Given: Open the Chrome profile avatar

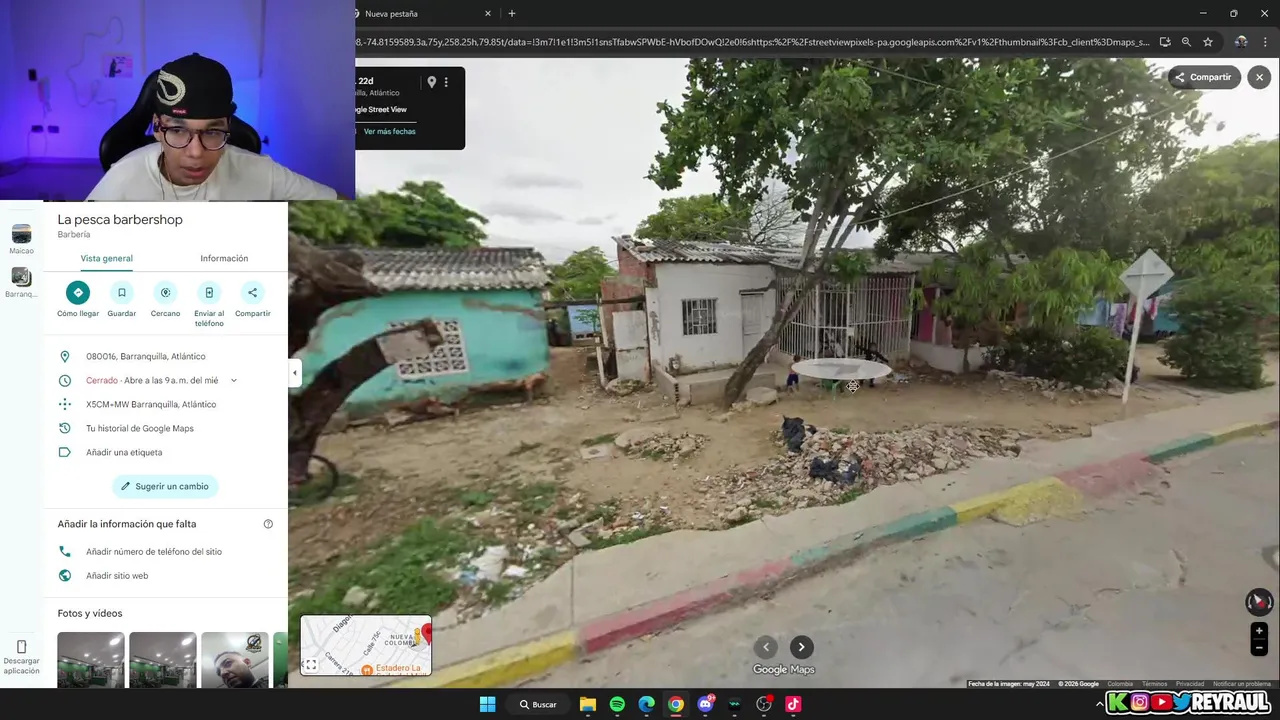Looking at the screenshot, I should pyautogui.click(x=1241, y=42).
